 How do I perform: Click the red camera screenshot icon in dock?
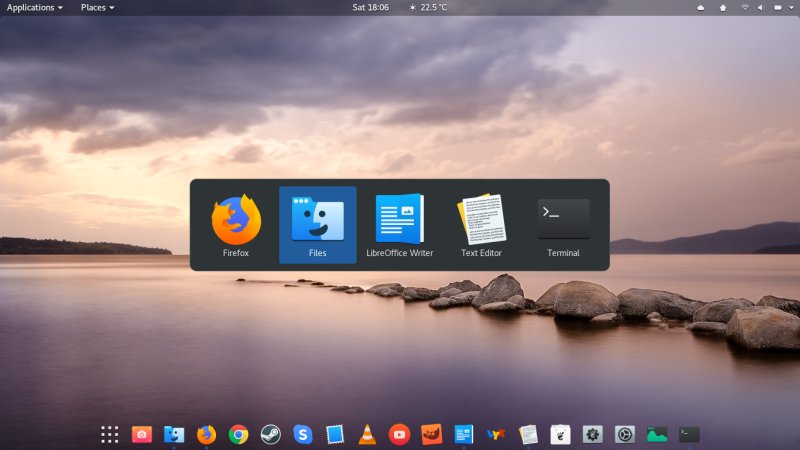tap(142, 434)
